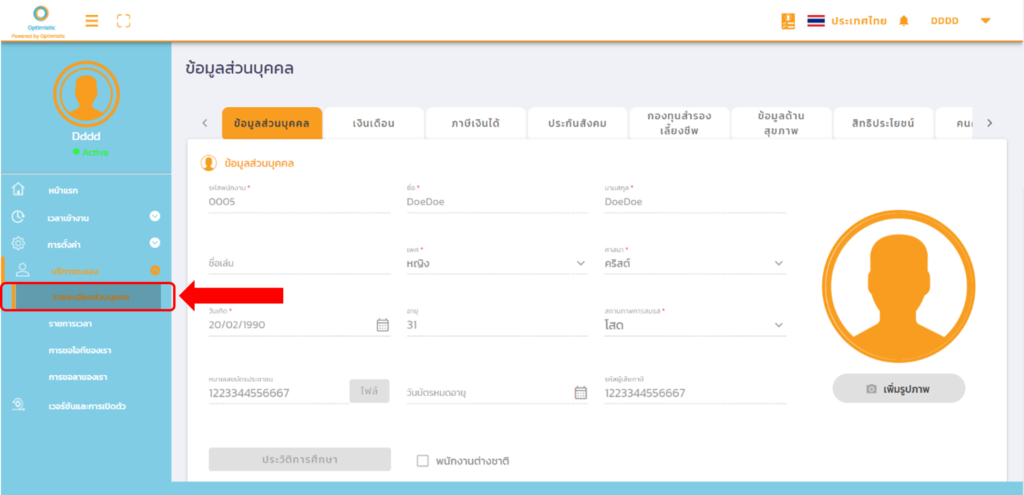Switch to the เงินเดือน tab

pos(374,123)
